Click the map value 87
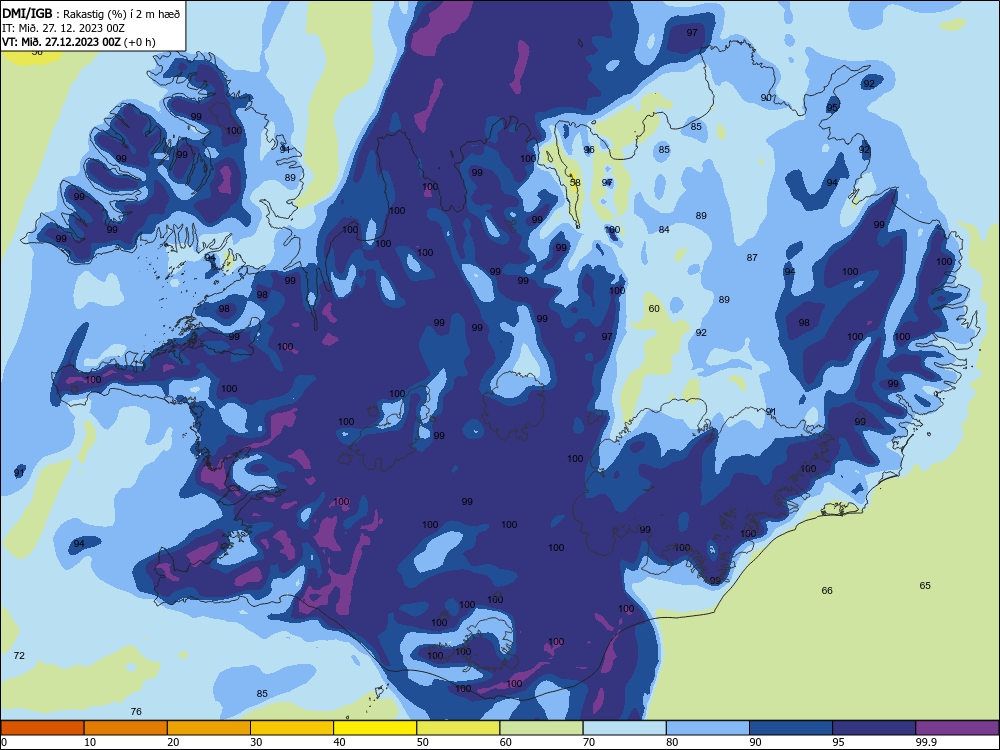1000x750 pixels. pyautogui.click(x=752, y=258)
